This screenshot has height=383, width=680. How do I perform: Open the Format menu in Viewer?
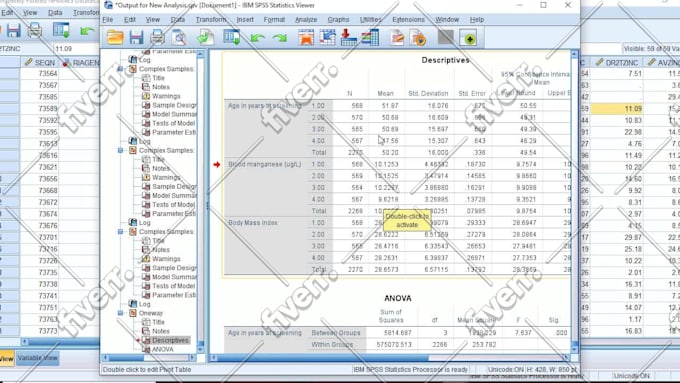(x=274, y=20)
